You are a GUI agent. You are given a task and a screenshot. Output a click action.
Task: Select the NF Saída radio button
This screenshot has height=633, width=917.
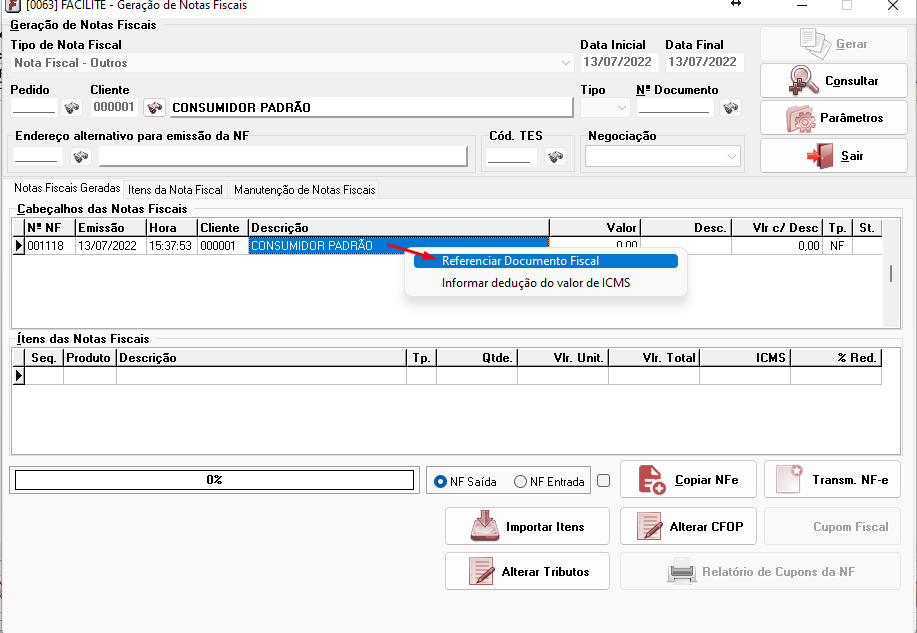point(440,481)
